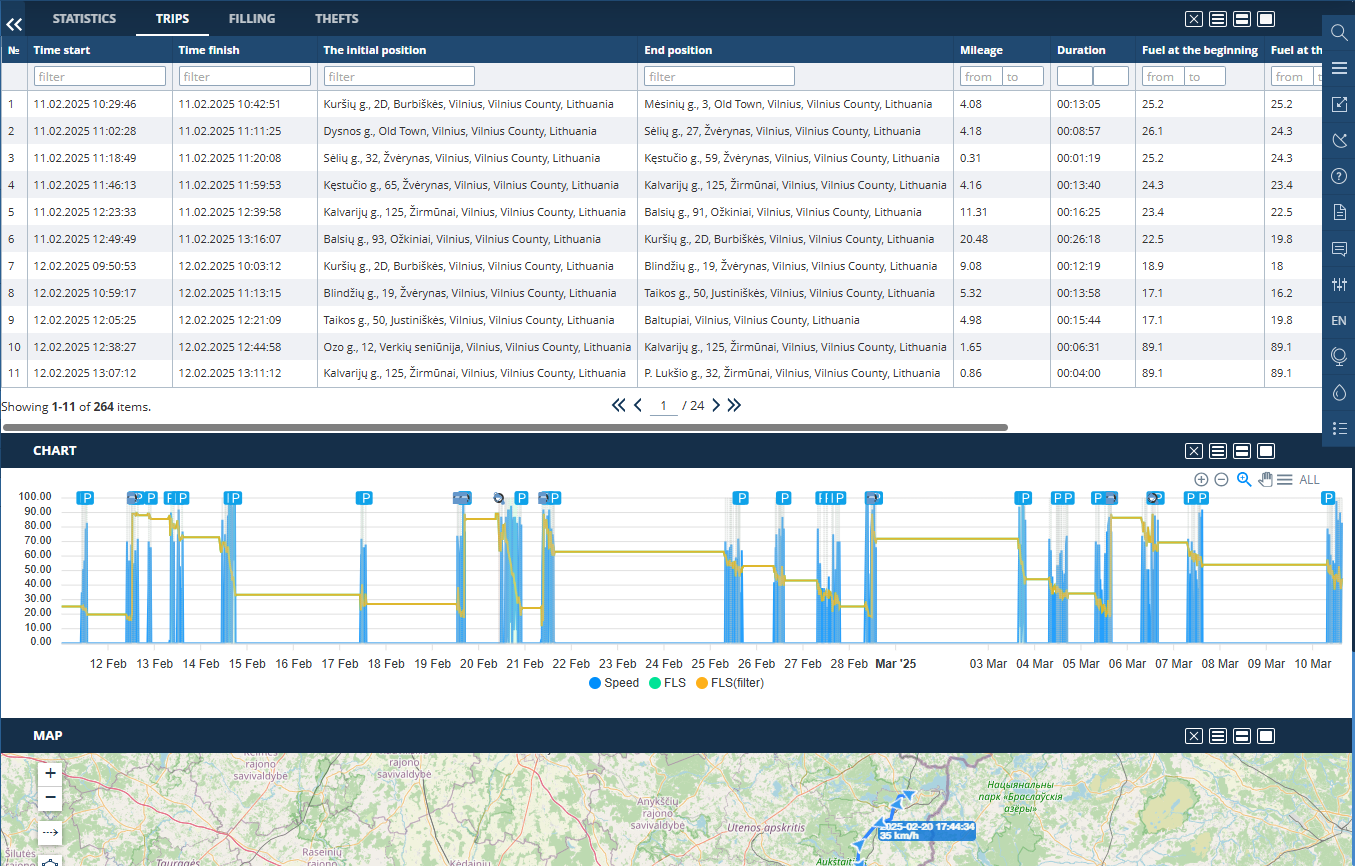Click the fuel drop icon in sidebar
The width and height of the screenshot is (1355, 866).
point(1339,392)
